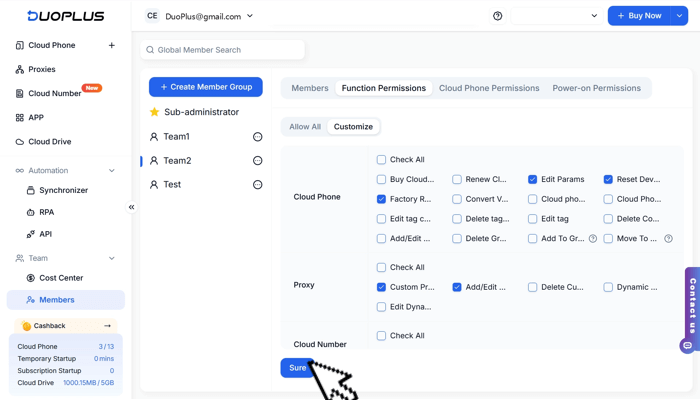Open the Power-on Permissions tab

[x=596, y=88]
